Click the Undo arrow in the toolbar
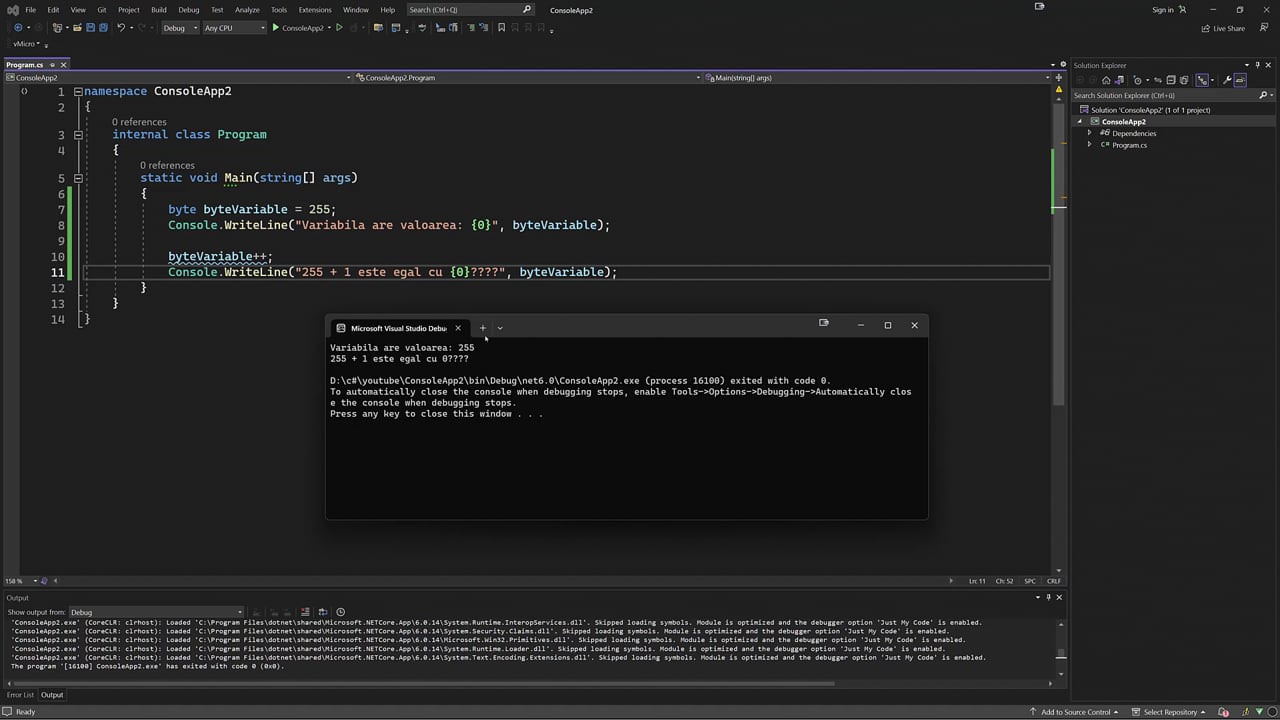This screenshot has height=720, width=1280. click(121, 28)
